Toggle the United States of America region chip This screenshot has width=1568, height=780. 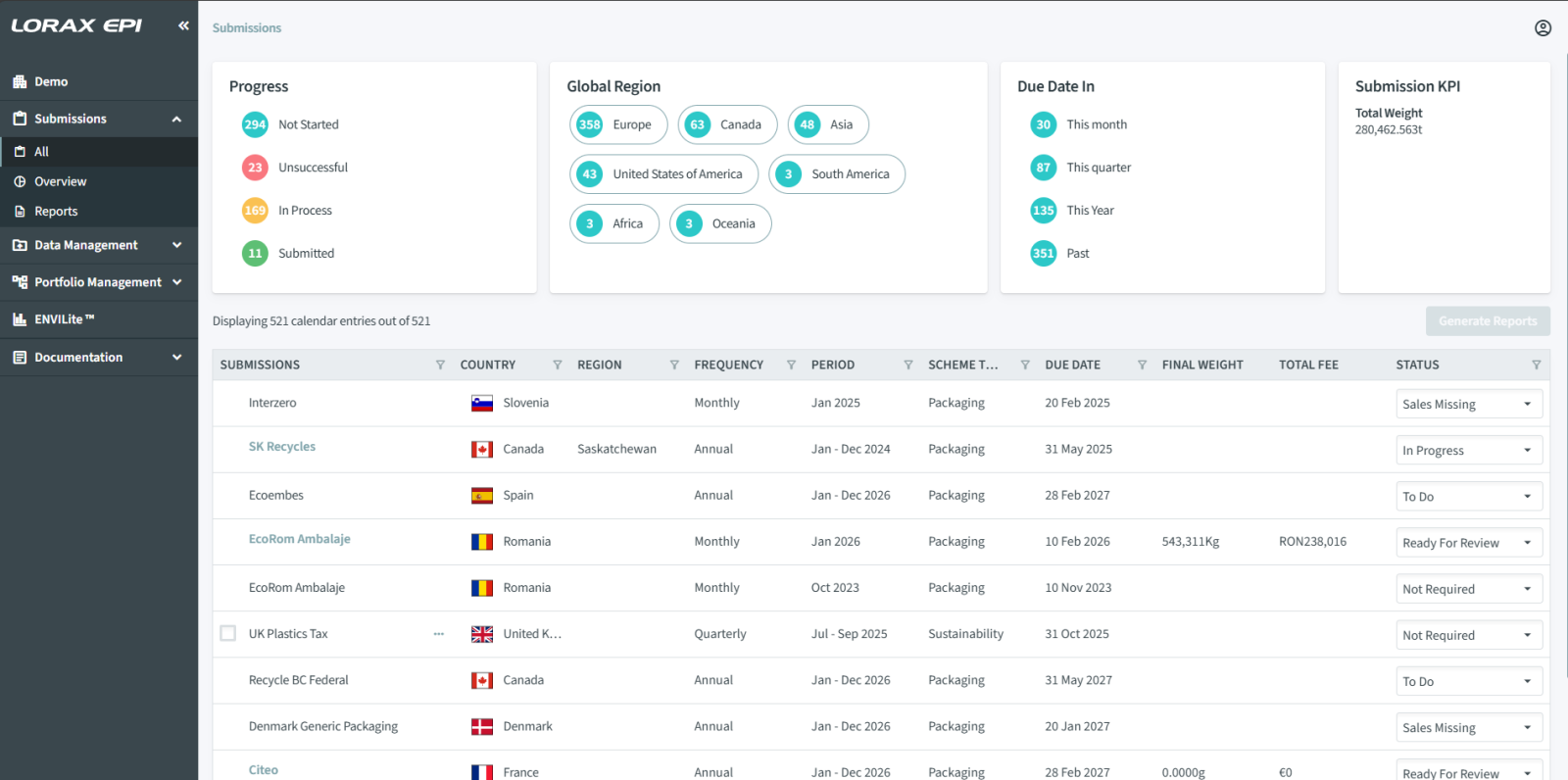pos(663,174)
